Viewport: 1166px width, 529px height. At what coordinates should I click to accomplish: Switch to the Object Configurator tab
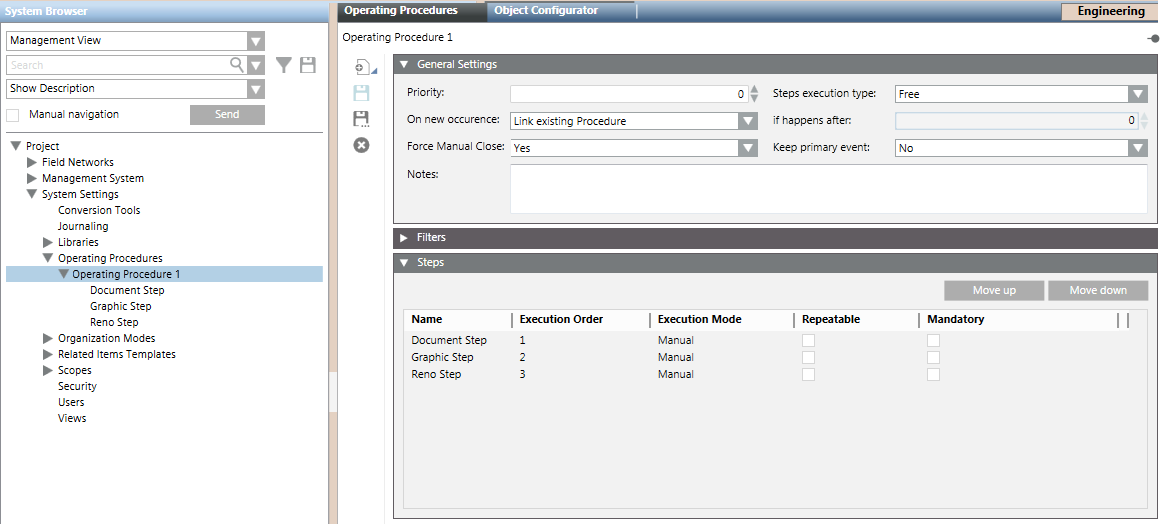click(x=546, y=11)
